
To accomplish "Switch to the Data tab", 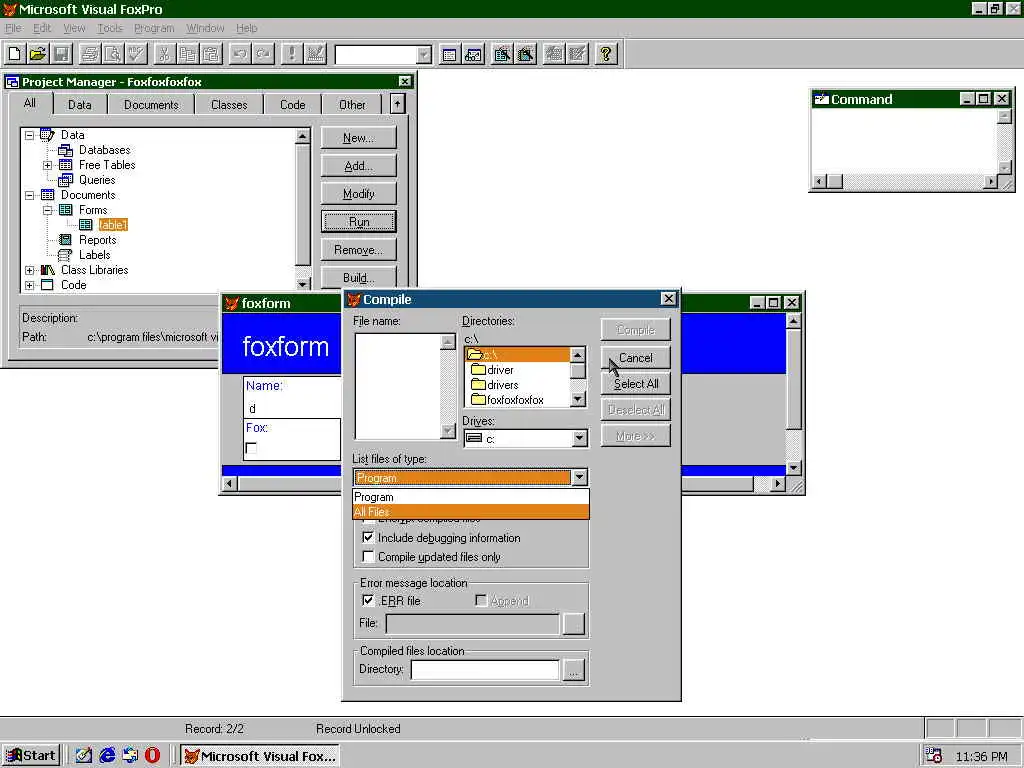I will click(x=80, y=104).
